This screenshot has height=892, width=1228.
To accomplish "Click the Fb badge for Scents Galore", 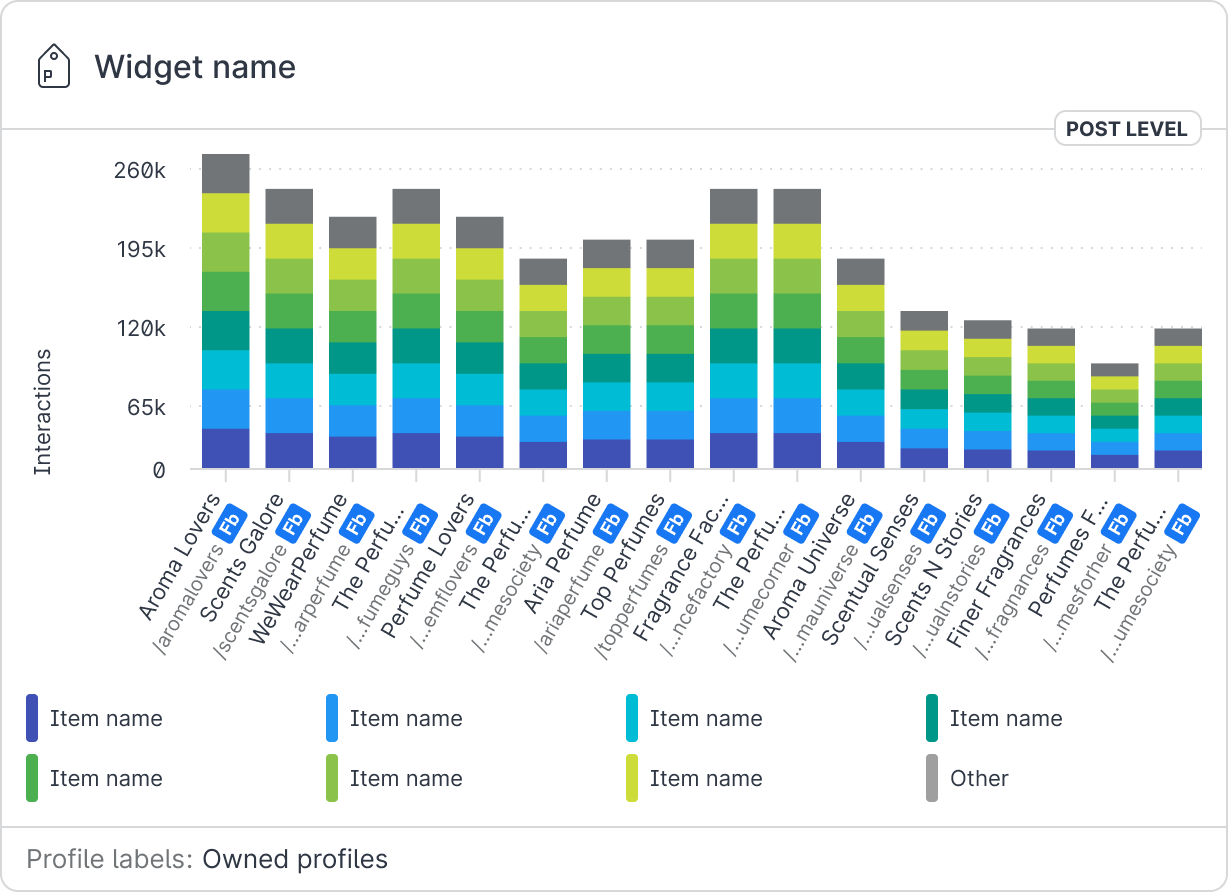I will pos(295,522).
